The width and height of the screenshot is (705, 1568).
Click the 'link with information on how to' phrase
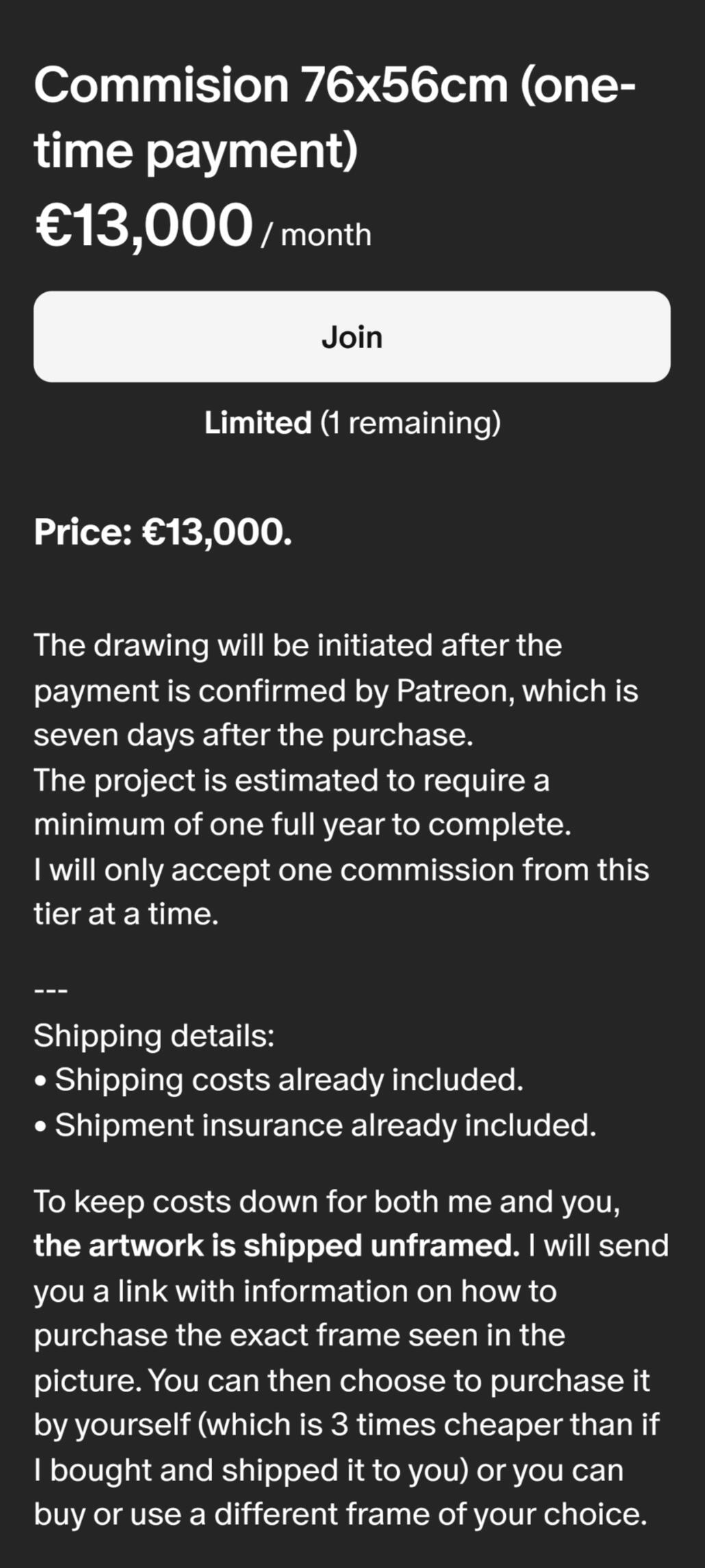pos(337,1292)
